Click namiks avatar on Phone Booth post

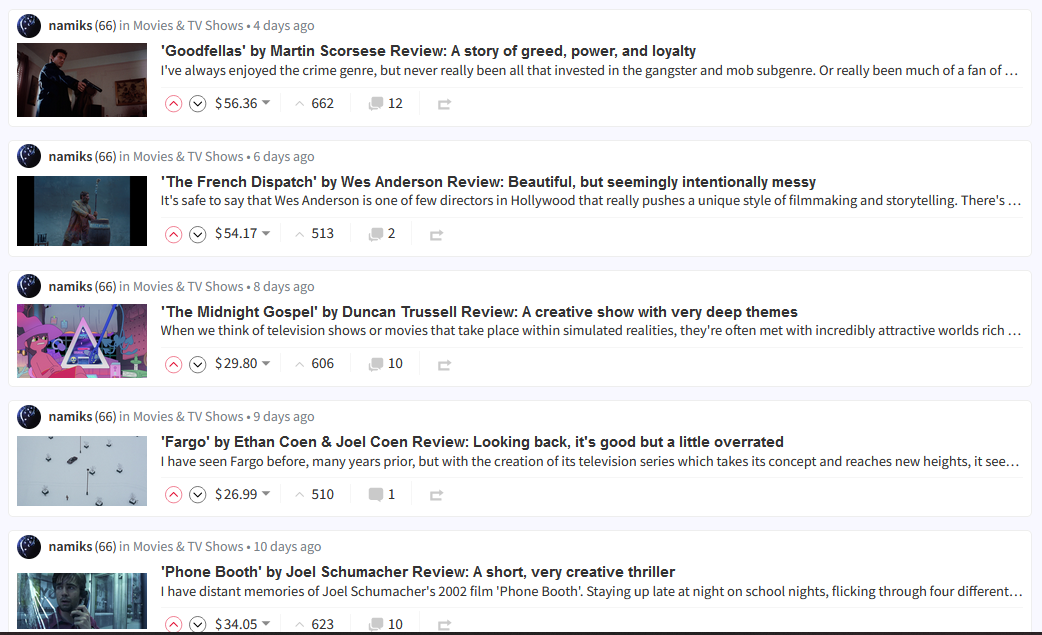pyautogui.click(x=29, y=547)
